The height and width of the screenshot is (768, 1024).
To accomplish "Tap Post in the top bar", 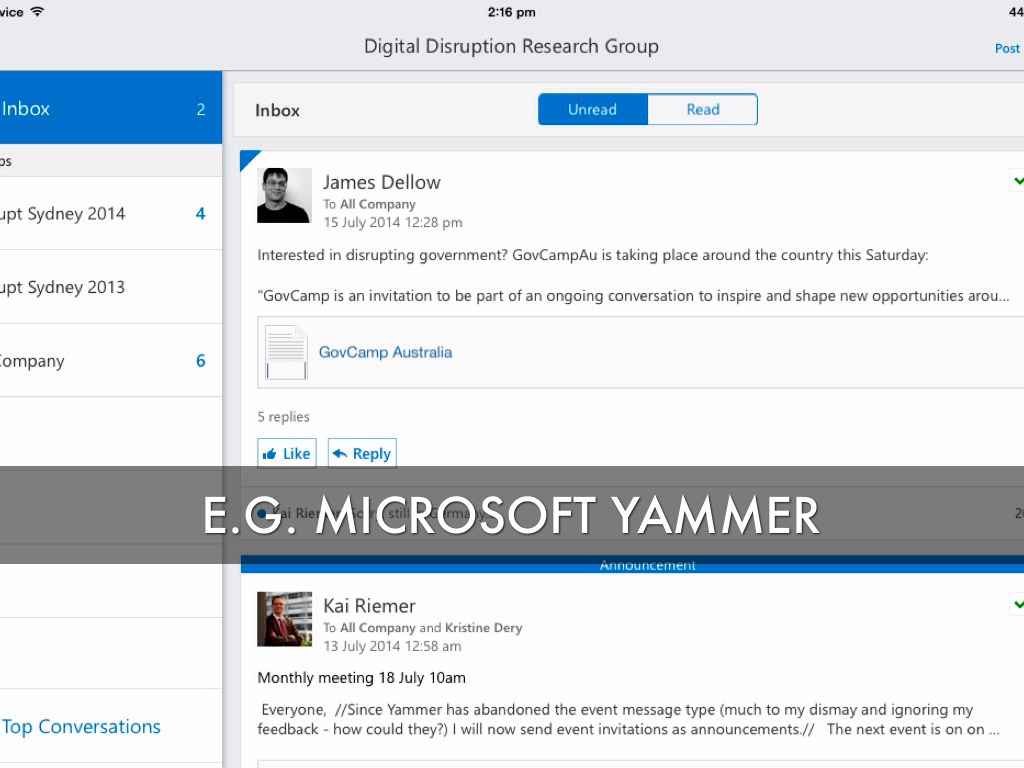I will 1007,48.
